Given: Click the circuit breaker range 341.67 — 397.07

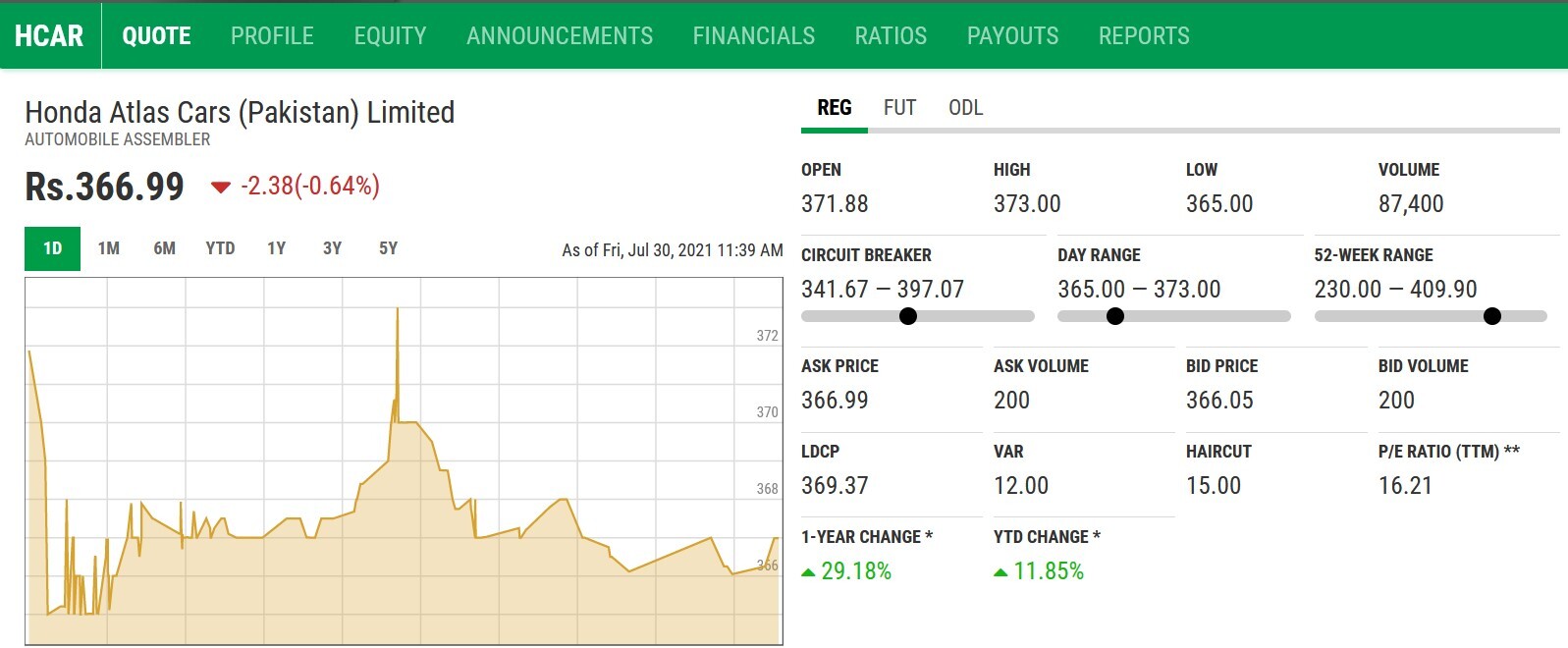Looking at the screenshot, I should pos(883,290).
